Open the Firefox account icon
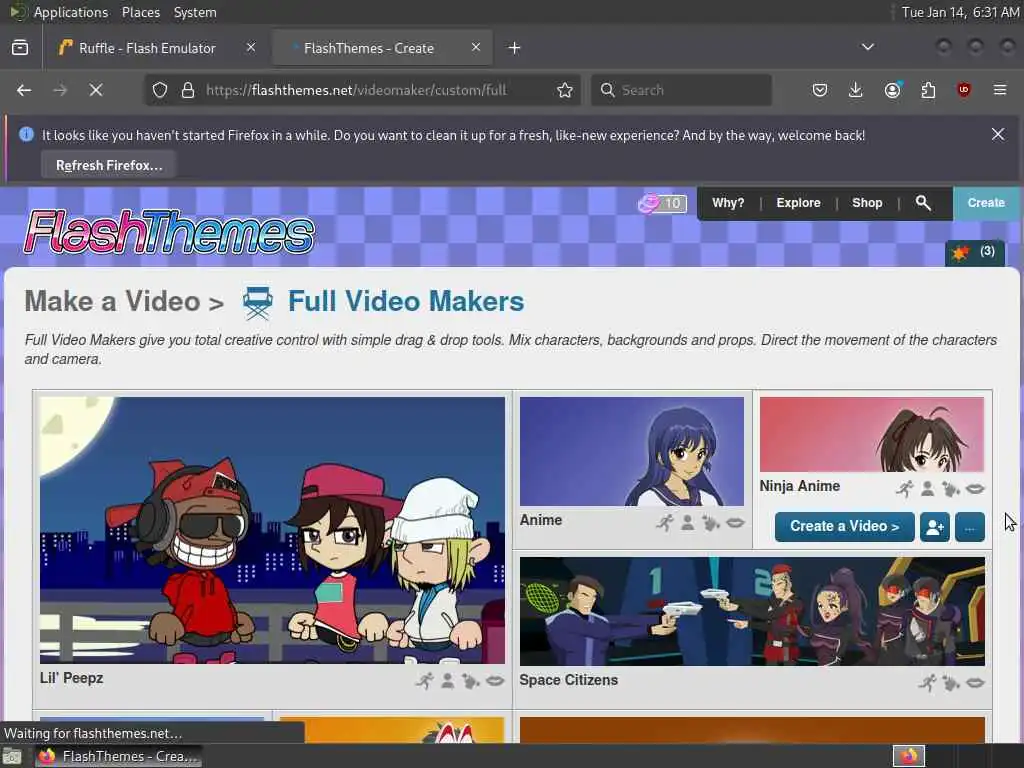This screenshot has width=1024, height=768. click(892, 90)
